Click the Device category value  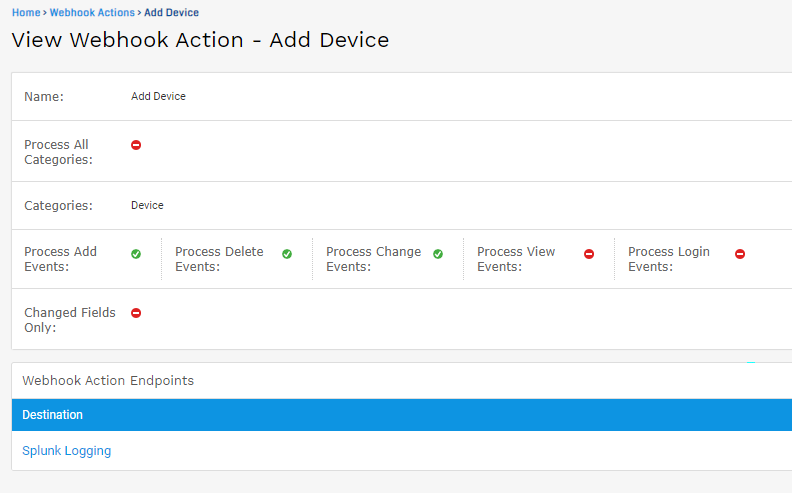(147, 205)
